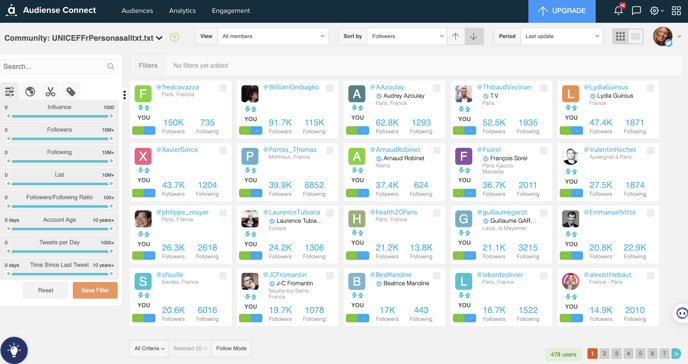Open the Sort by Followers dropdown
688x364 pixels.
tap(407, 36)
